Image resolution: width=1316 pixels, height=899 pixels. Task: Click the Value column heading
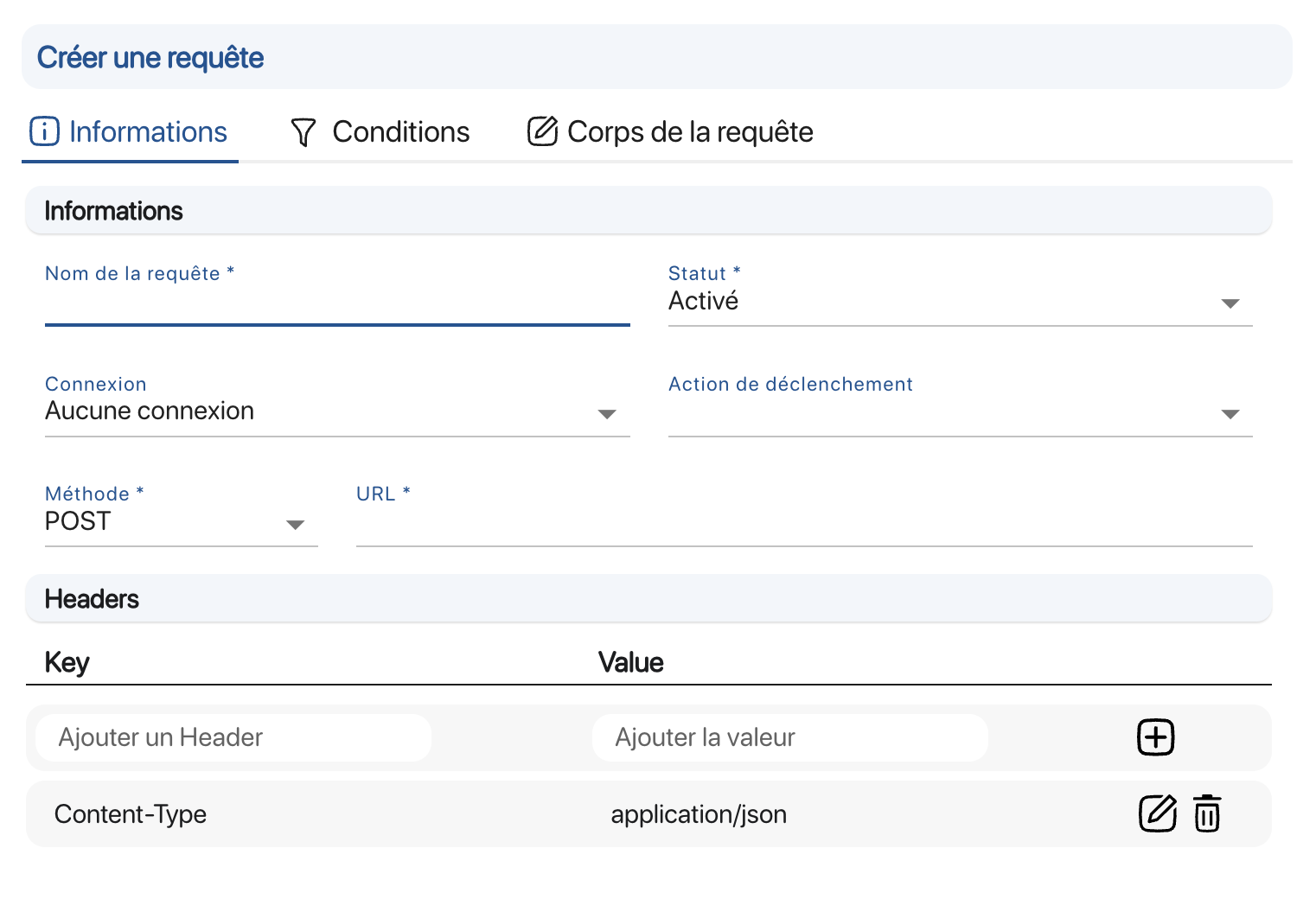click(x=631, y=662)
